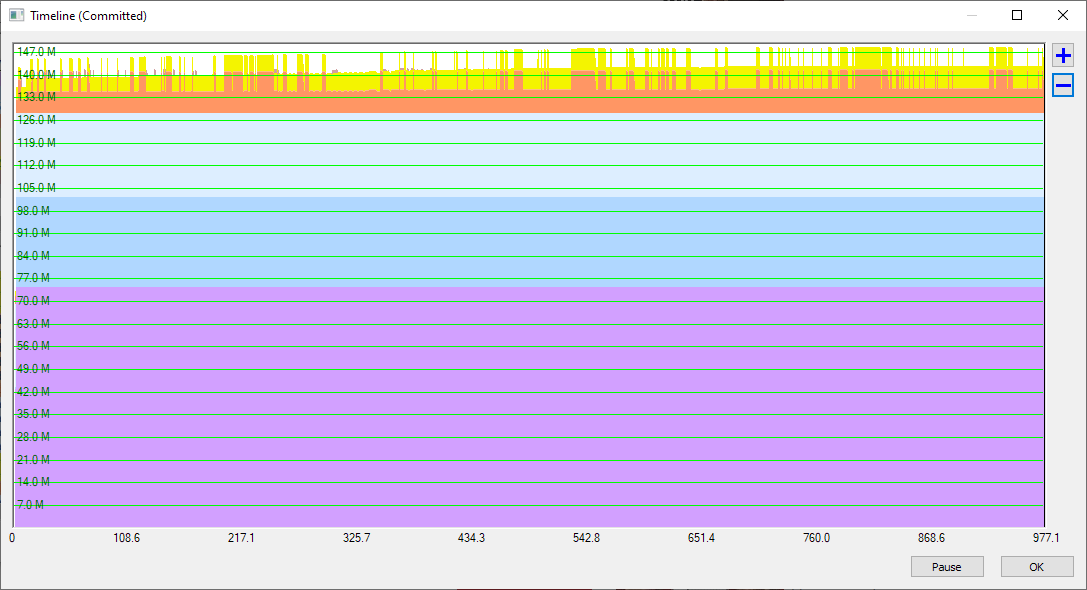
Task: Click the 7.0 M axis label
Action: coord(28,505)
